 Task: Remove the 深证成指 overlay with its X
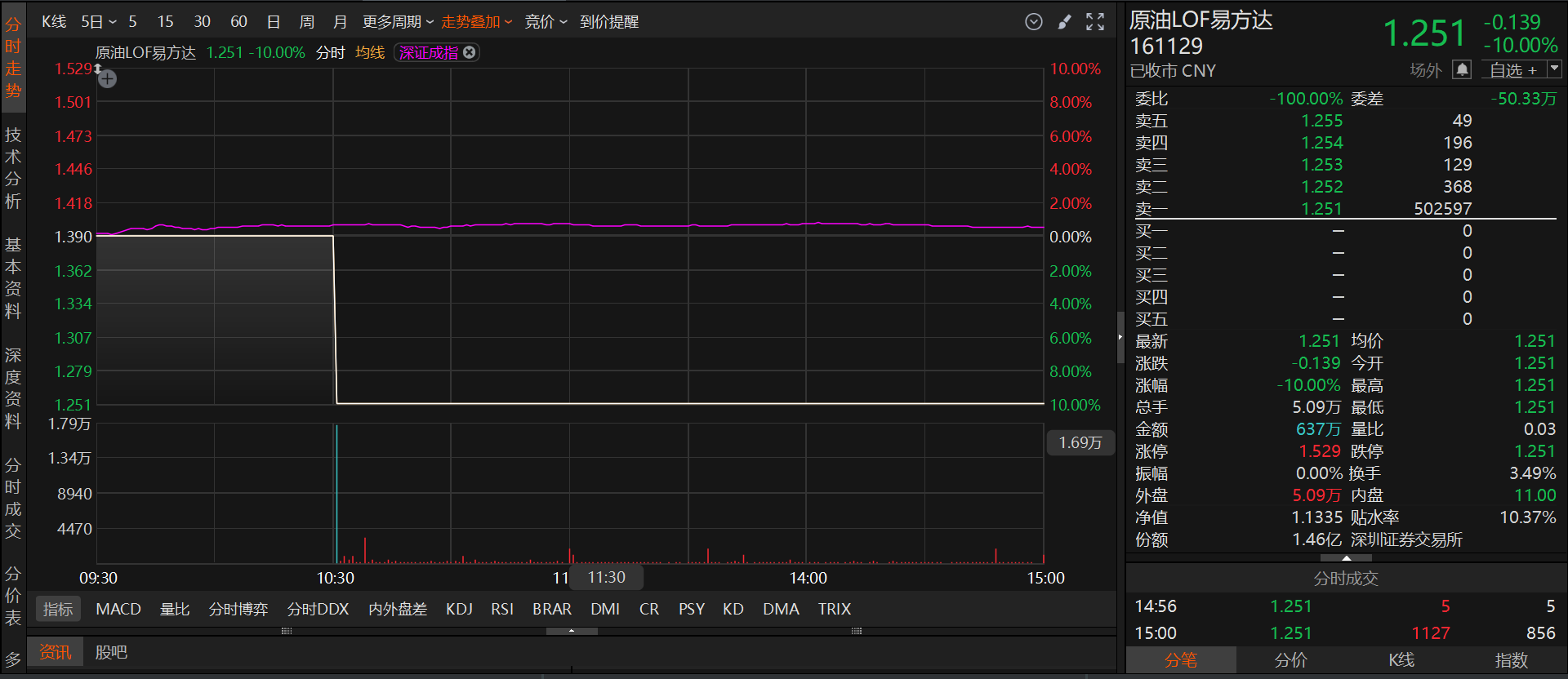(470, 52)
